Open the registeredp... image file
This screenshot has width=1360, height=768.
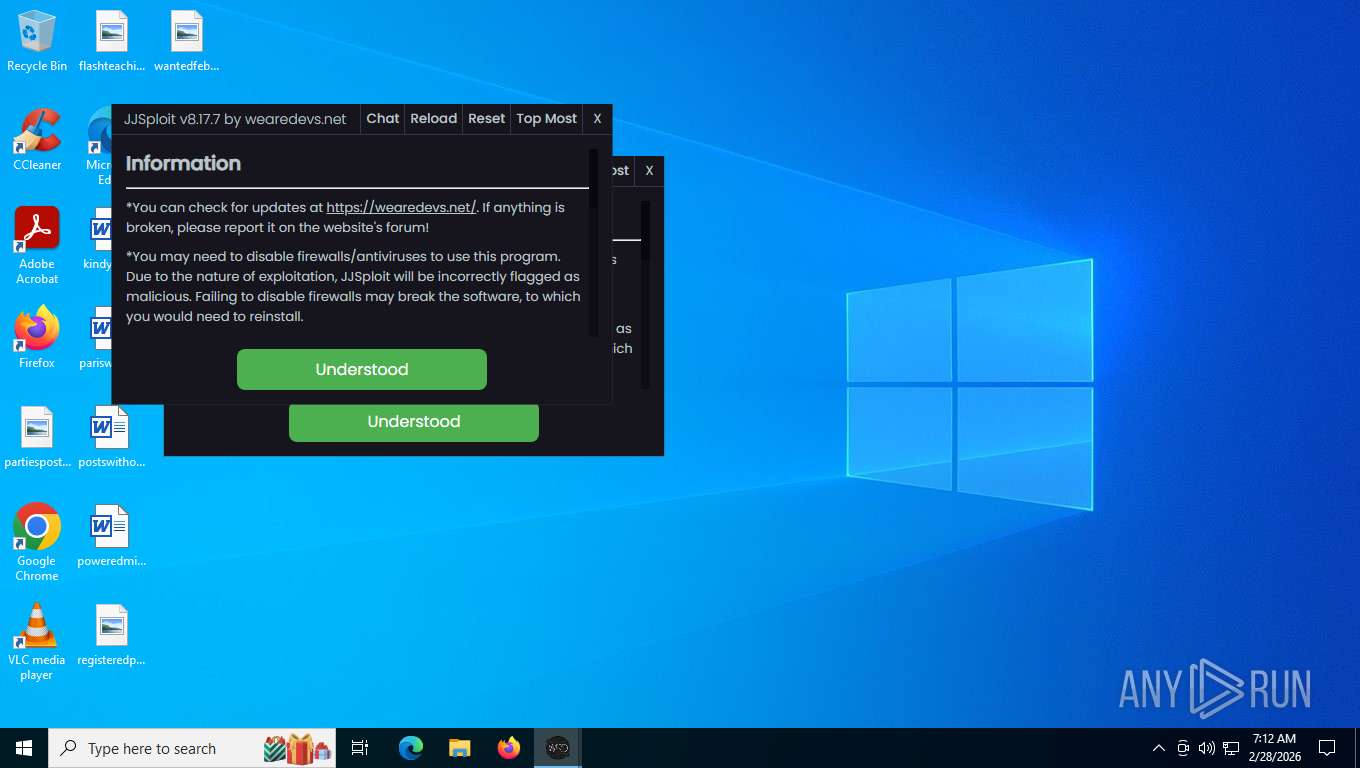112,635
